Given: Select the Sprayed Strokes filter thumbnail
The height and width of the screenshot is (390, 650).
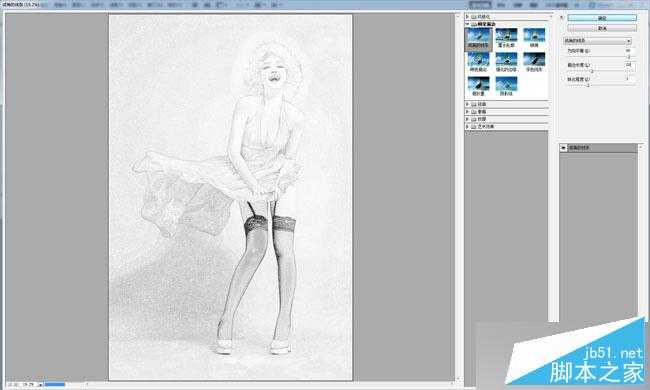Looking at the screenshot, I should [x=478, y=62].
